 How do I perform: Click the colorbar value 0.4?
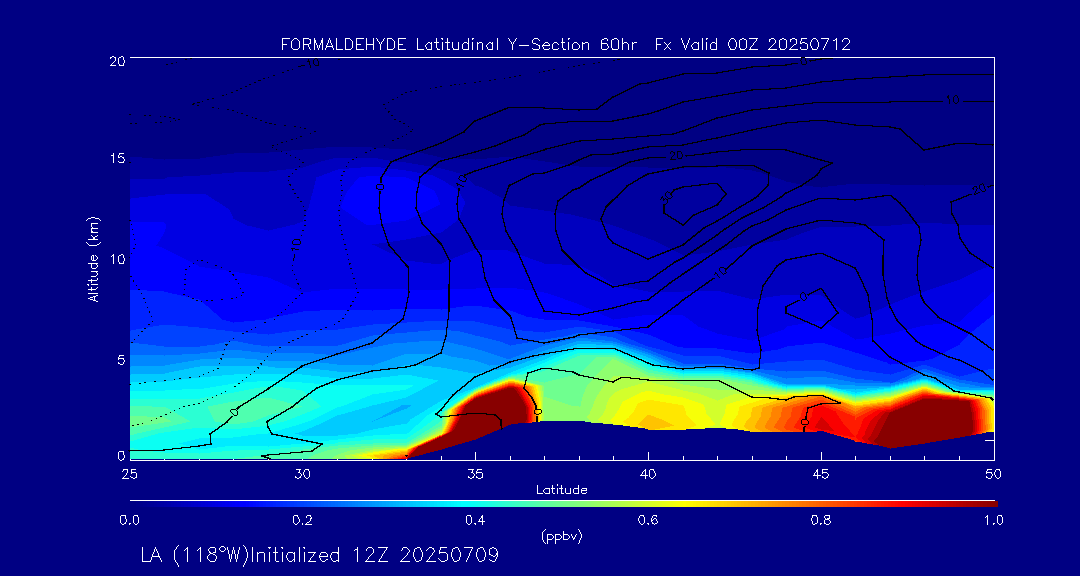click(475, 520)
